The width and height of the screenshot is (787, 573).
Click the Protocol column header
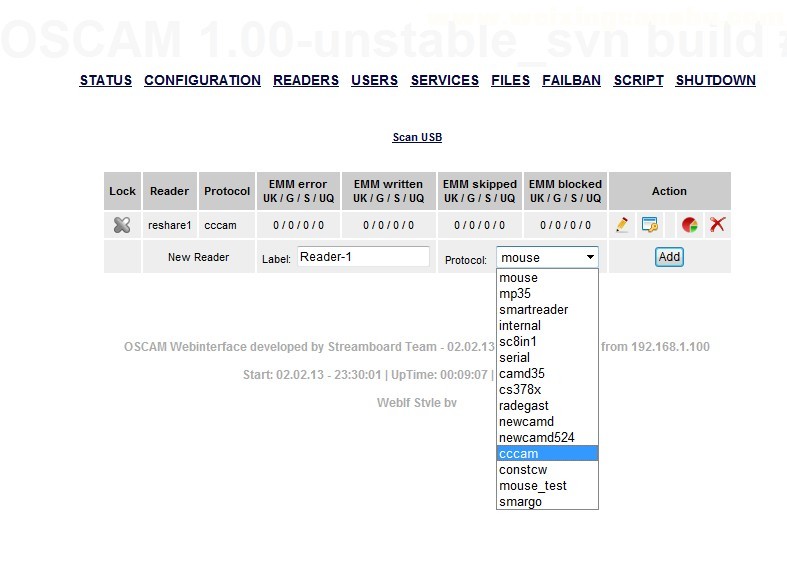pos(227,191)
